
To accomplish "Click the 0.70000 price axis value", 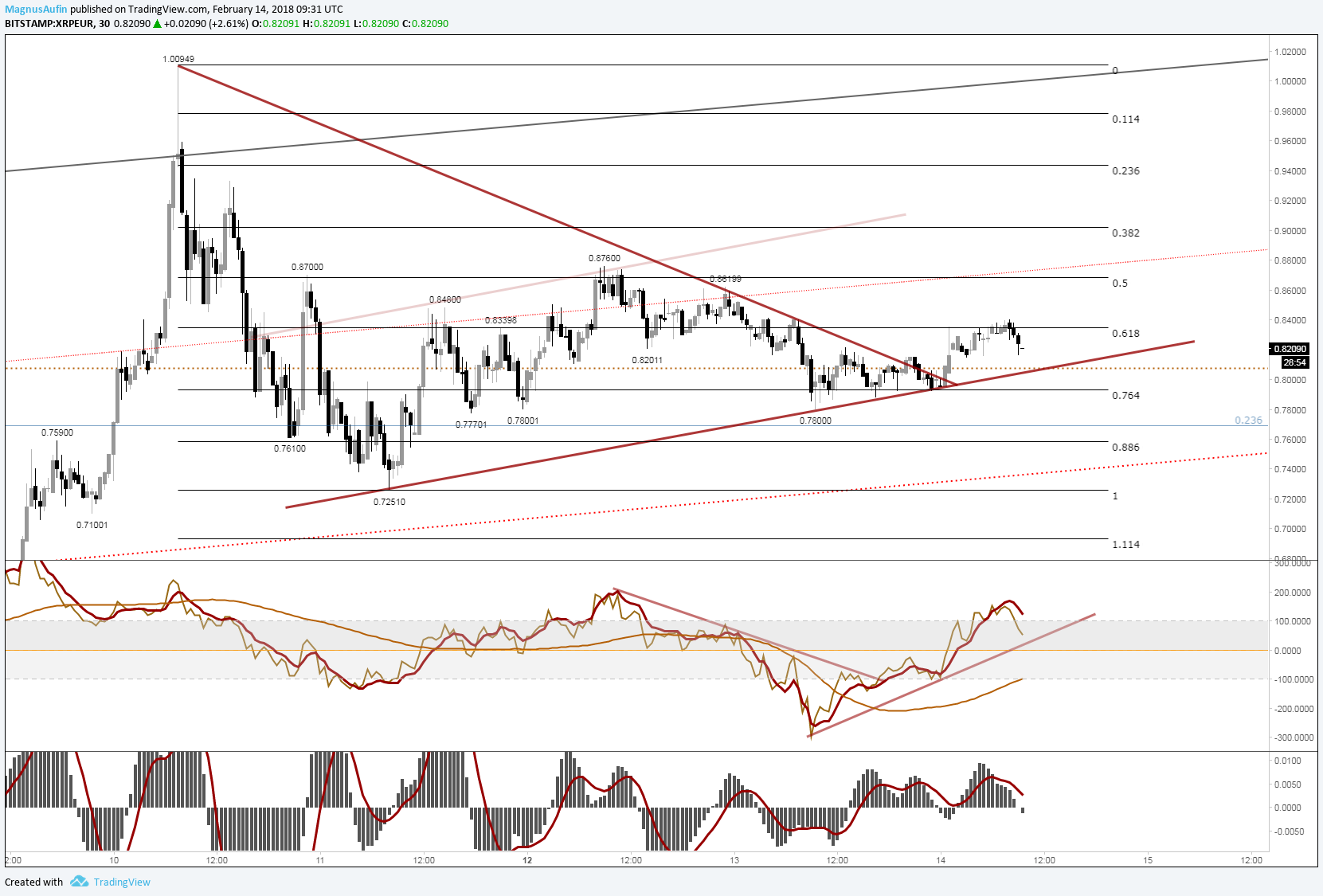I will point(1290,529).
